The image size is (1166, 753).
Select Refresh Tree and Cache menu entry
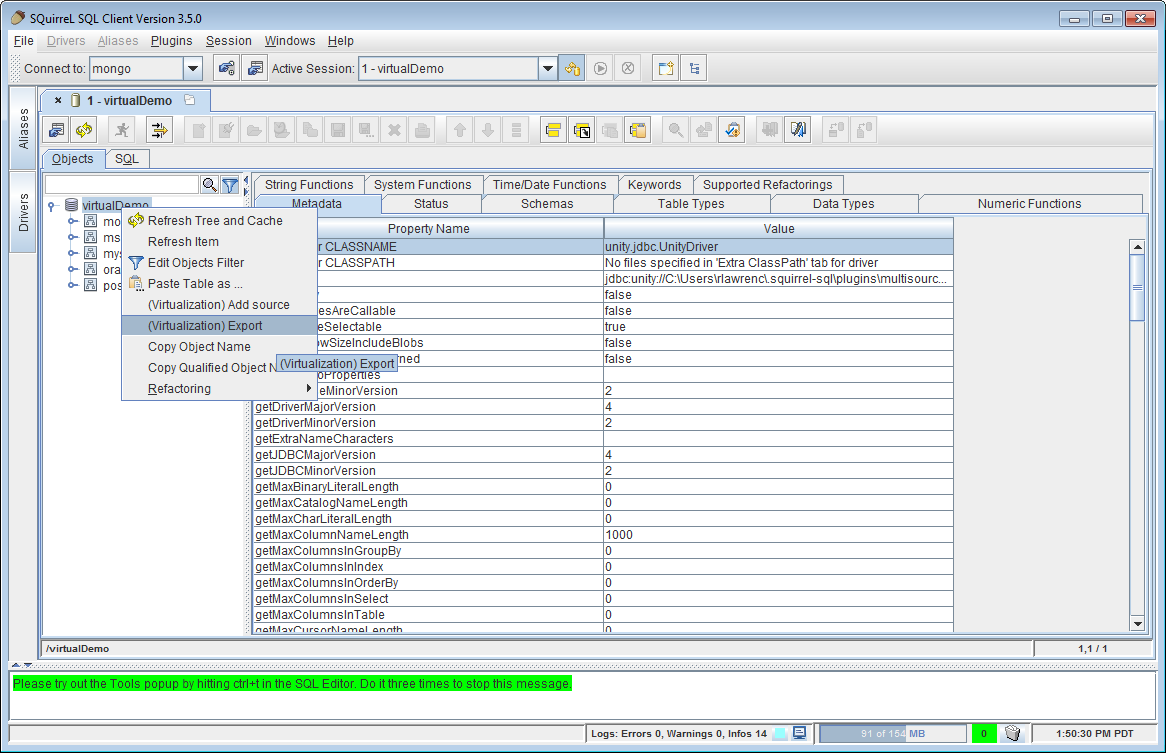pos(215,221)
